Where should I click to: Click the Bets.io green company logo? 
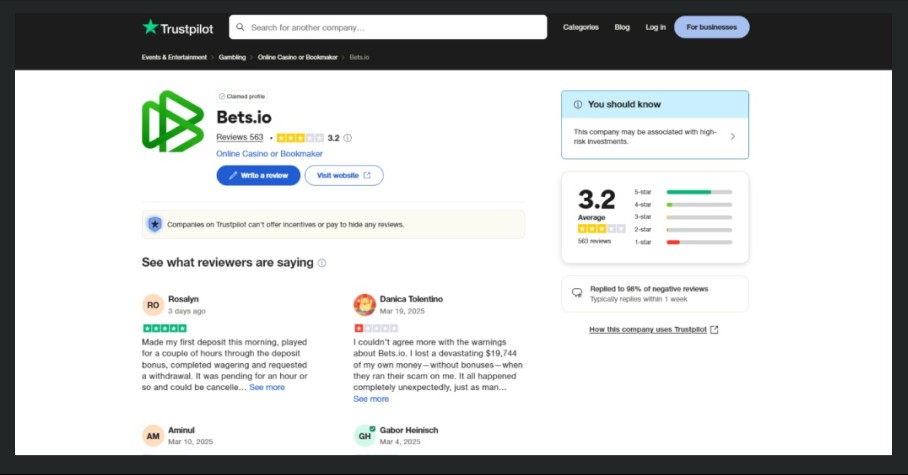click(173, 121)
